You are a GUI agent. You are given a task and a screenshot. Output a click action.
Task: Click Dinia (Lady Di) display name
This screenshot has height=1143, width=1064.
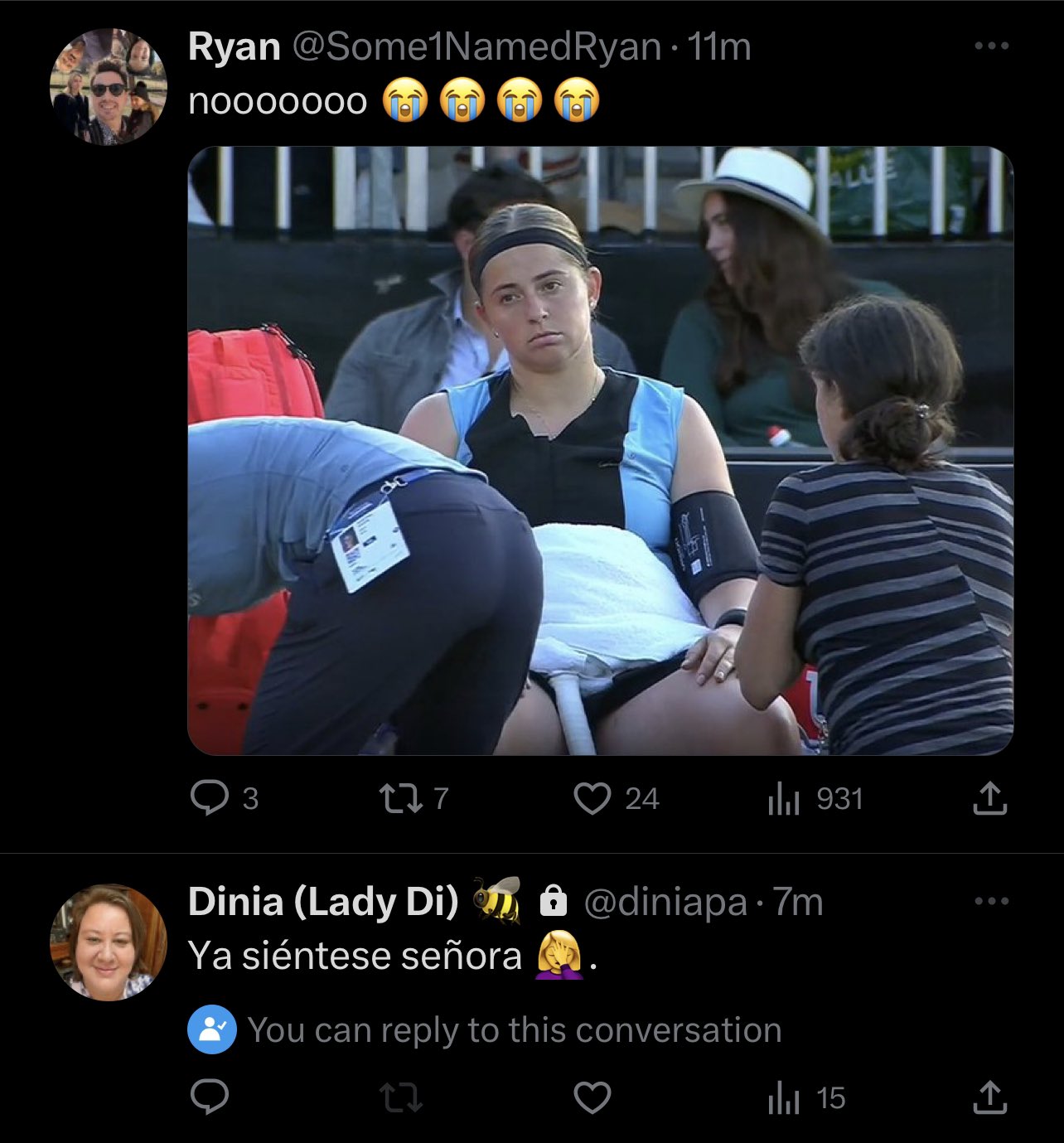click(323, 902)
